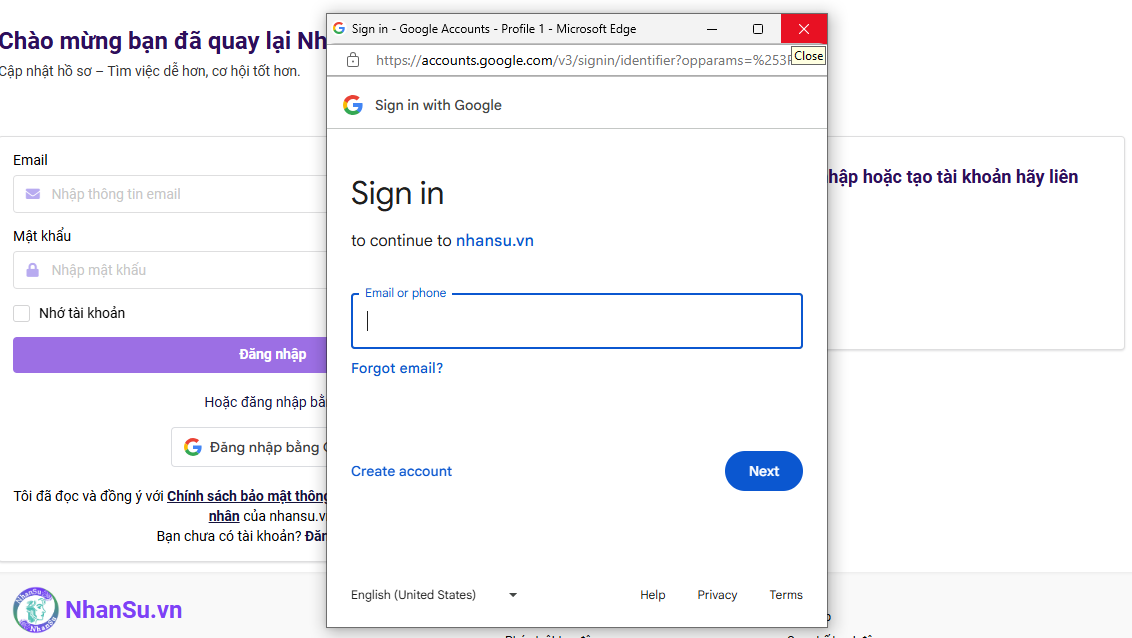Click the Email label above the email field
Screen dimensions: 1132x638
[x=30, y=160]
